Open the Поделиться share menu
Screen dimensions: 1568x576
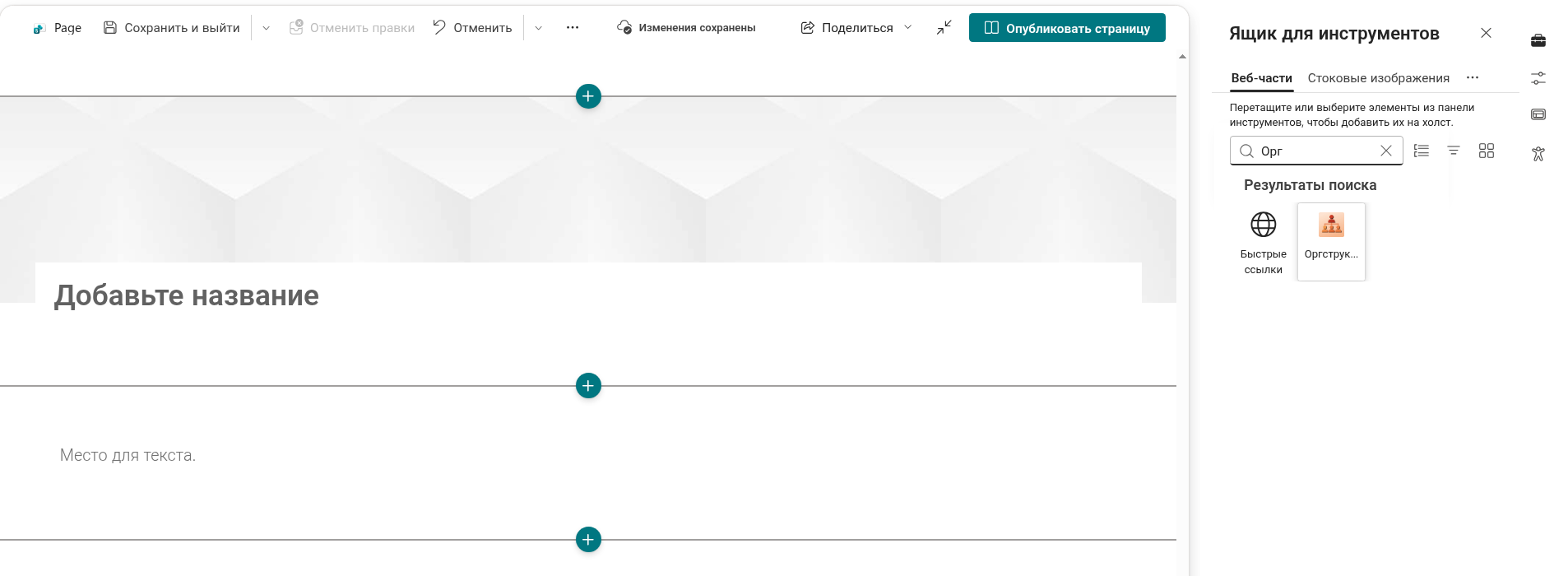click(x=856, y=28)
